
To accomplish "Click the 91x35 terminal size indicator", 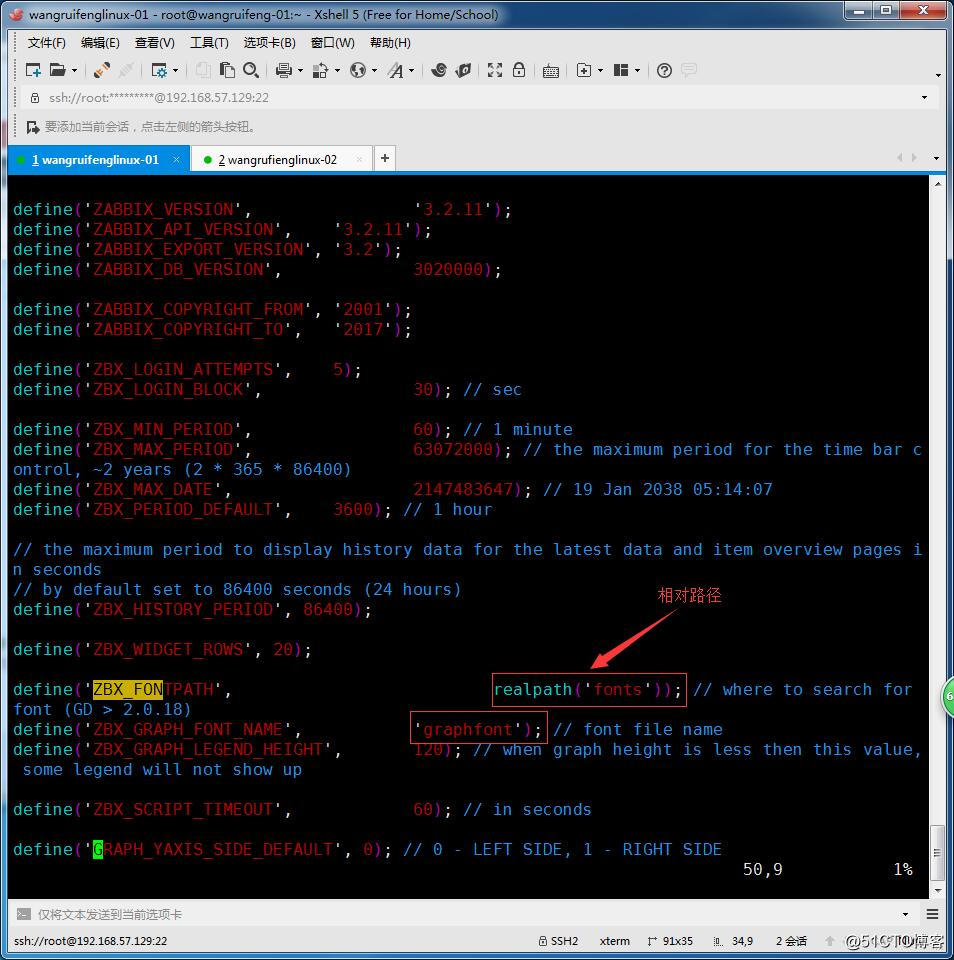I will tap(670, 941).
